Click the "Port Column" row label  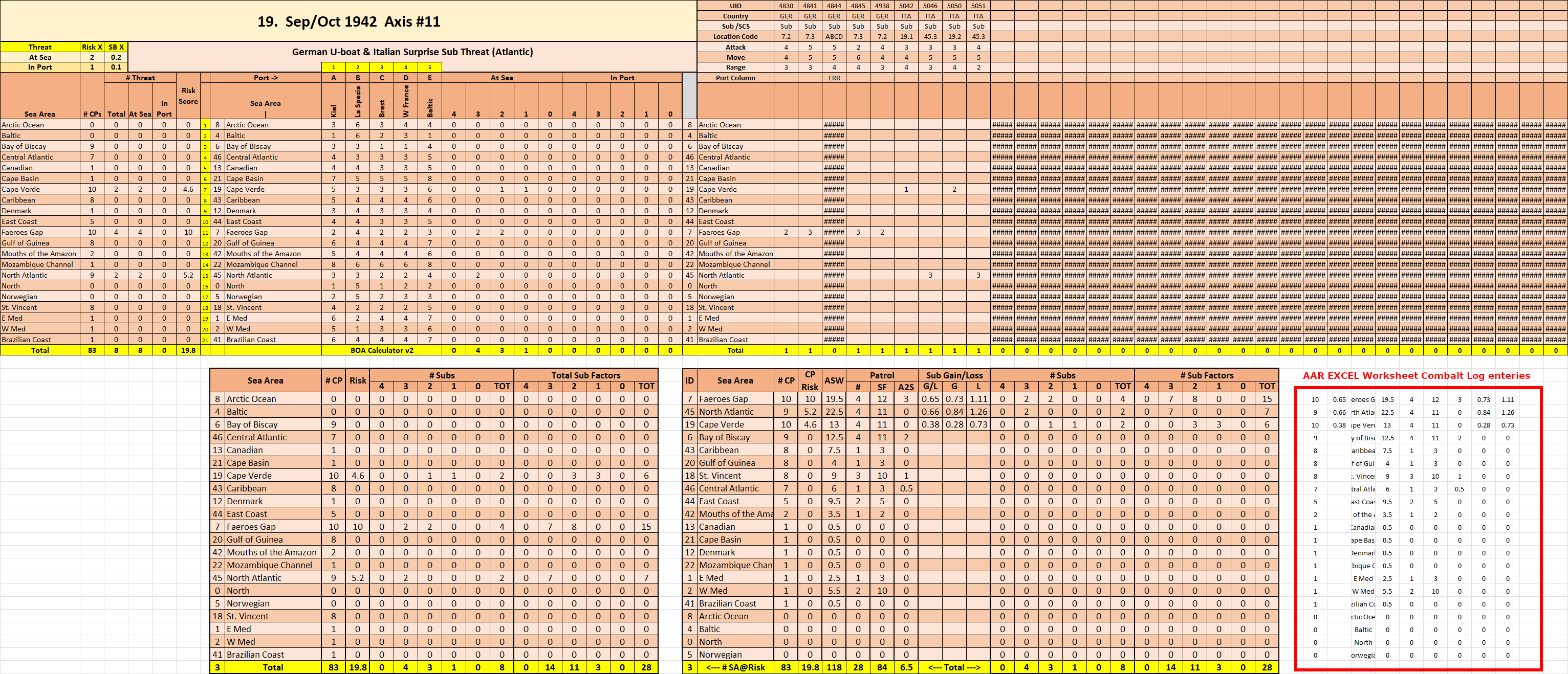735,78
